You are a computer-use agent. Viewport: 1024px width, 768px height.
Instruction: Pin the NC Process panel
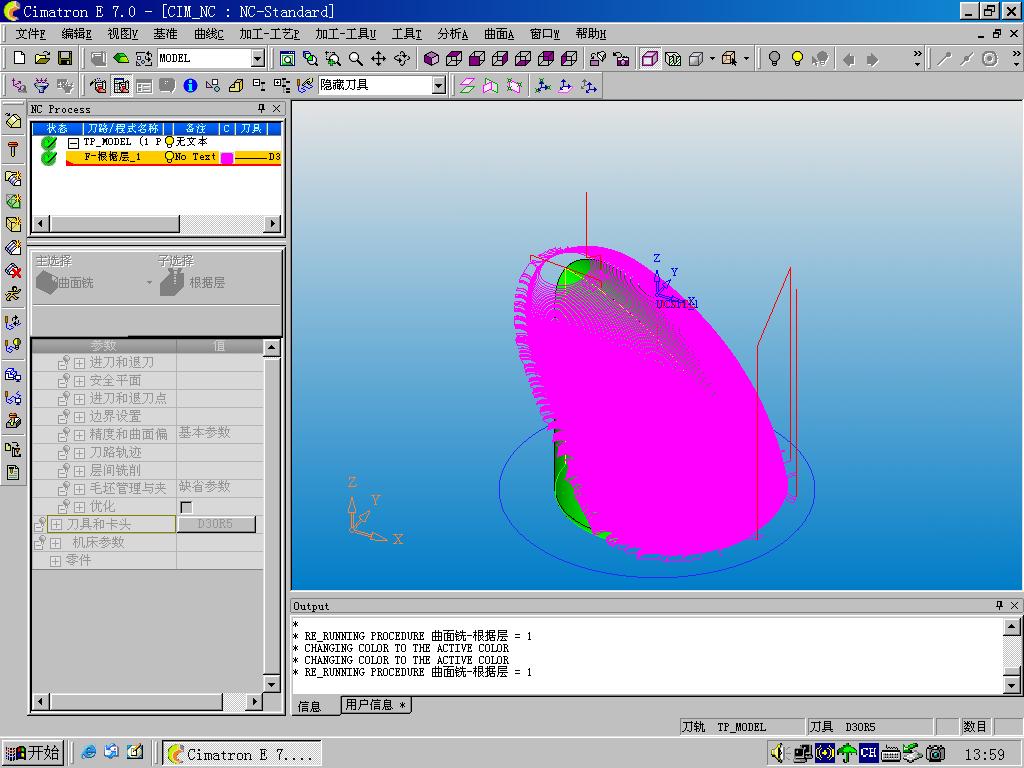point(261,108)
